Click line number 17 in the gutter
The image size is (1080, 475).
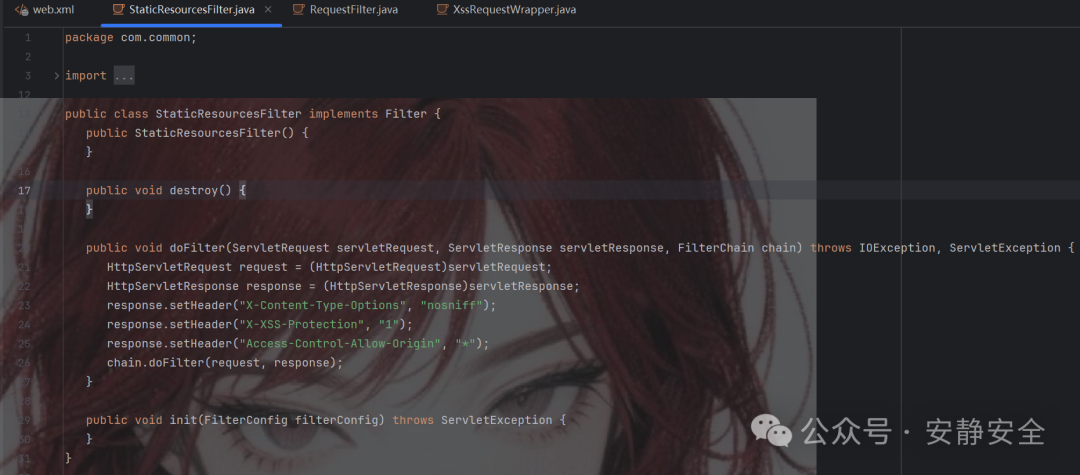coord(24,190)
